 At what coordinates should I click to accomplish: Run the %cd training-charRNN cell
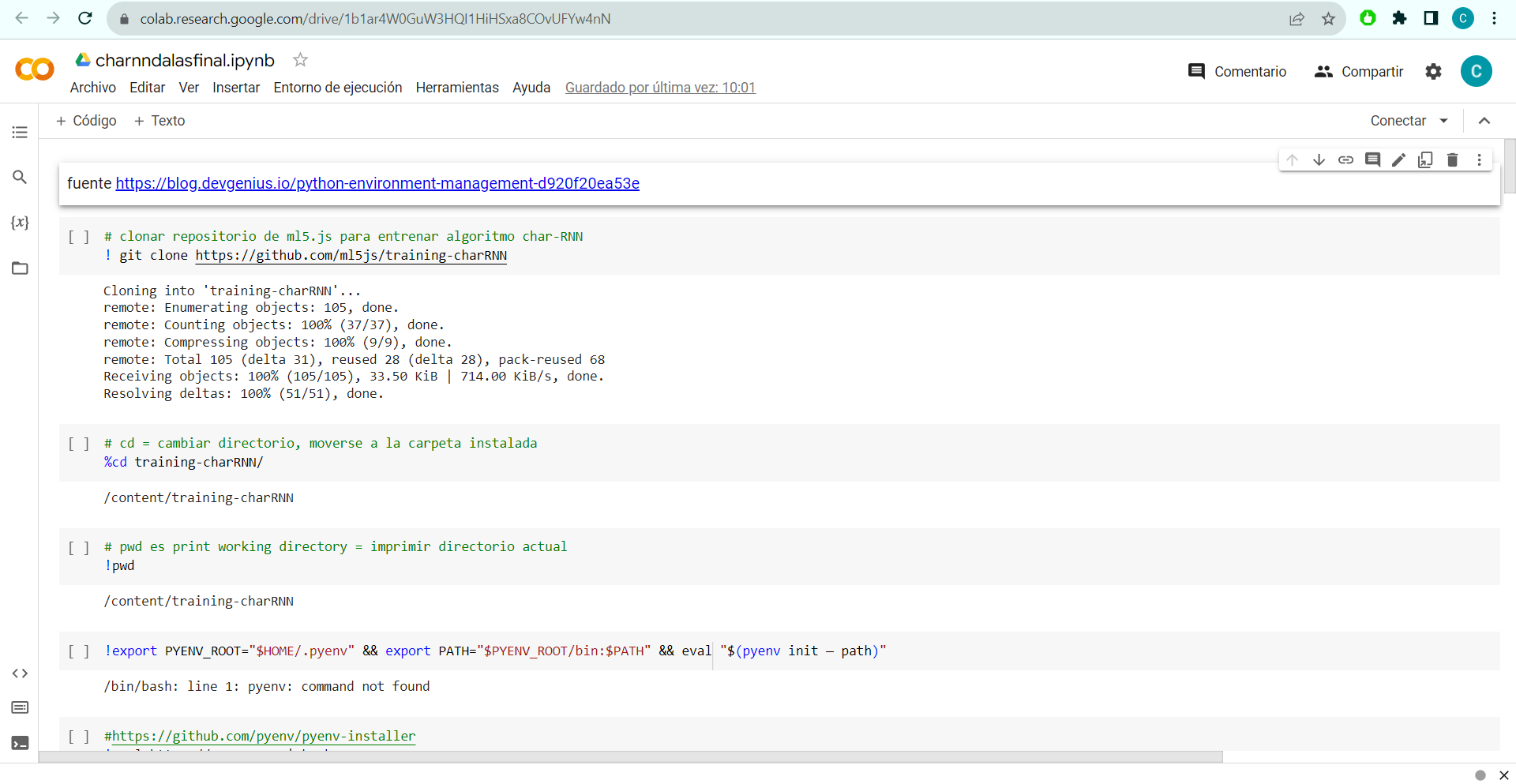click(79, 444)
